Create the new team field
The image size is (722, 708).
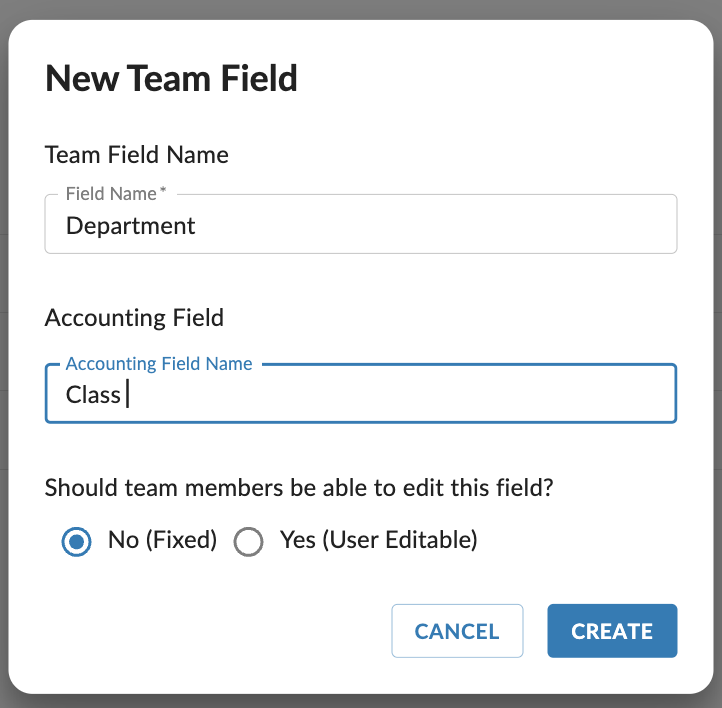(612, 631)
